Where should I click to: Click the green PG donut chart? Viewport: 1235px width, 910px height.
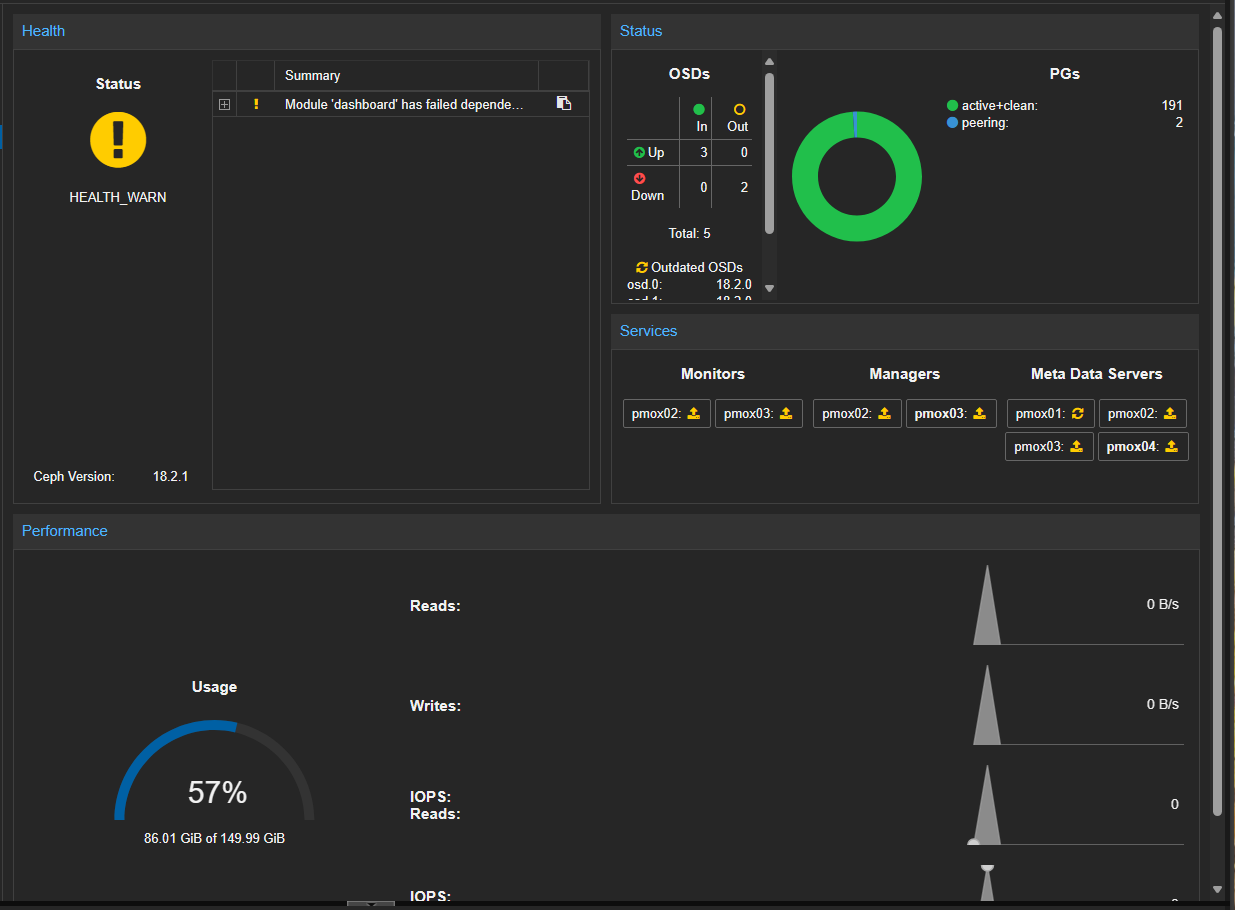pos(857,177)
